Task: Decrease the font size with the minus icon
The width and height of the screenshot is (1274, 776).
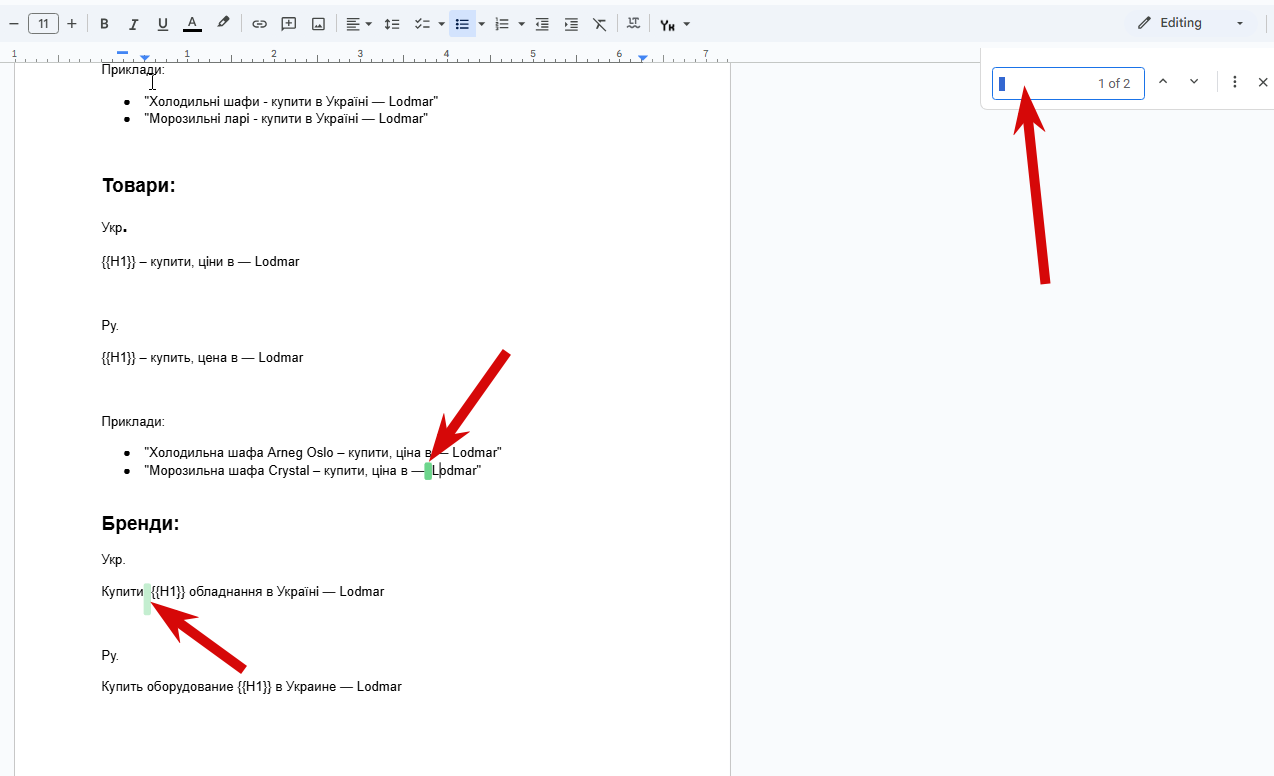Action: point(14,23)
